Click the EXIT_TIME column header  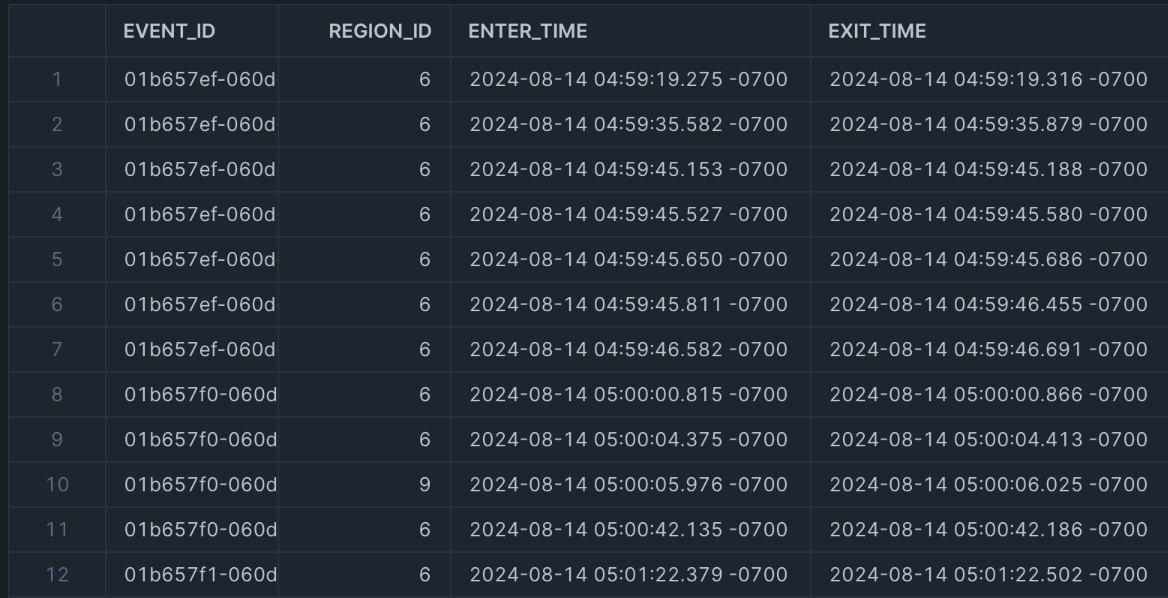pyautogui.click(x=877, y=31)
